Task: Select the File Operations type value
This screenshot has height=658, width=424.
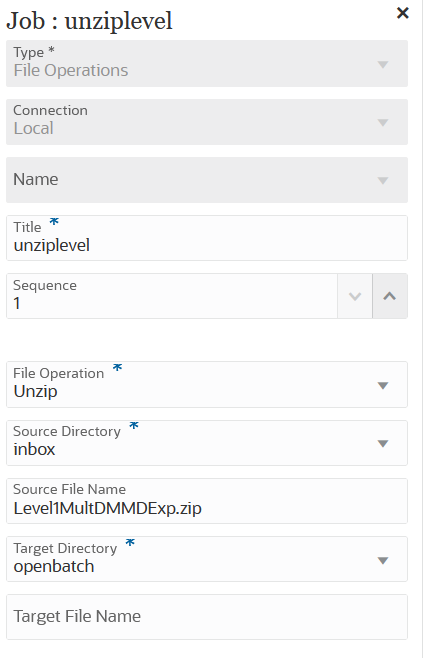Action: point(71,70)
